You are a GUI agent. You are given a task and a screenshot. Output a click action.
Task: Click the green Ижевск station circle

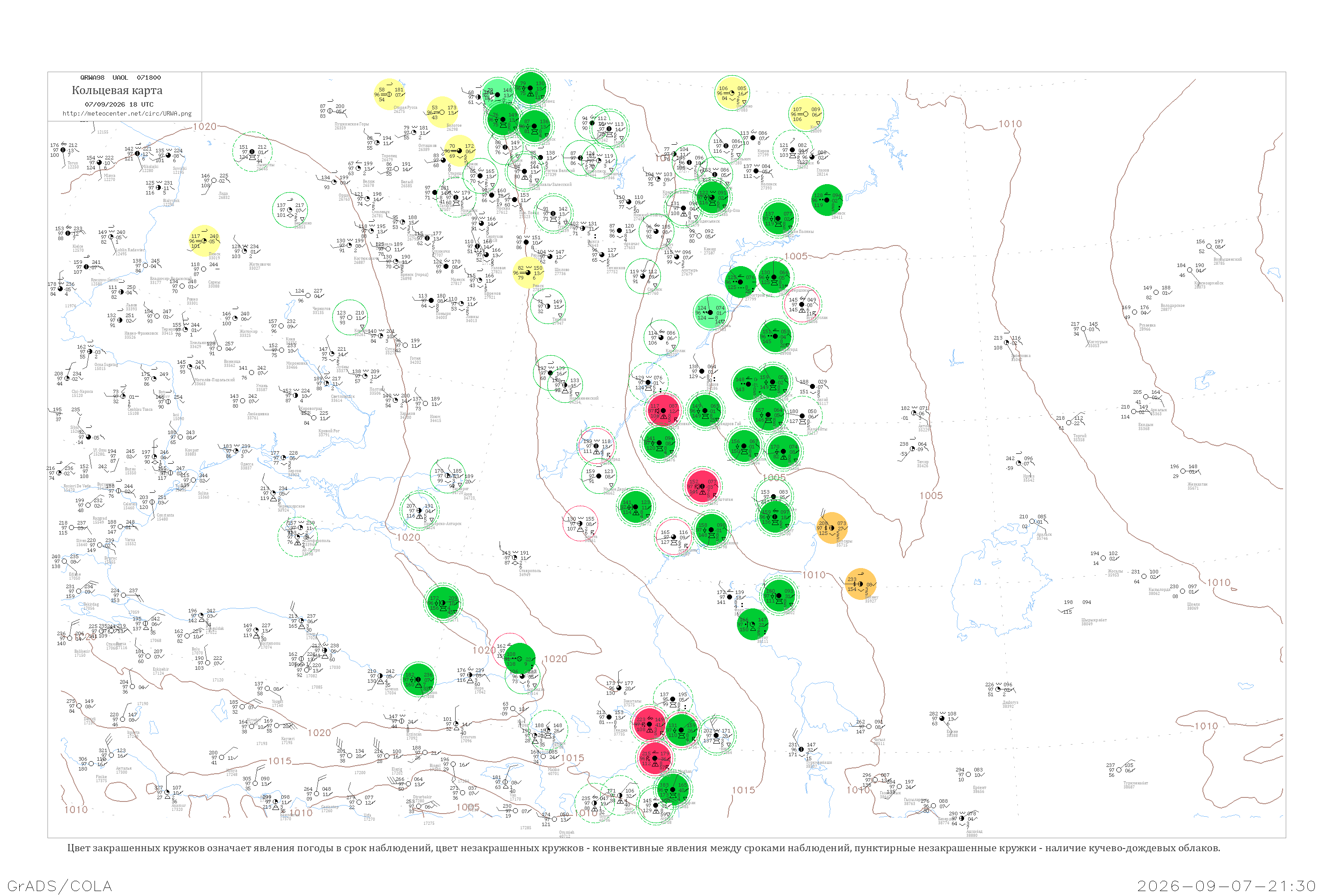click(827, 200)
